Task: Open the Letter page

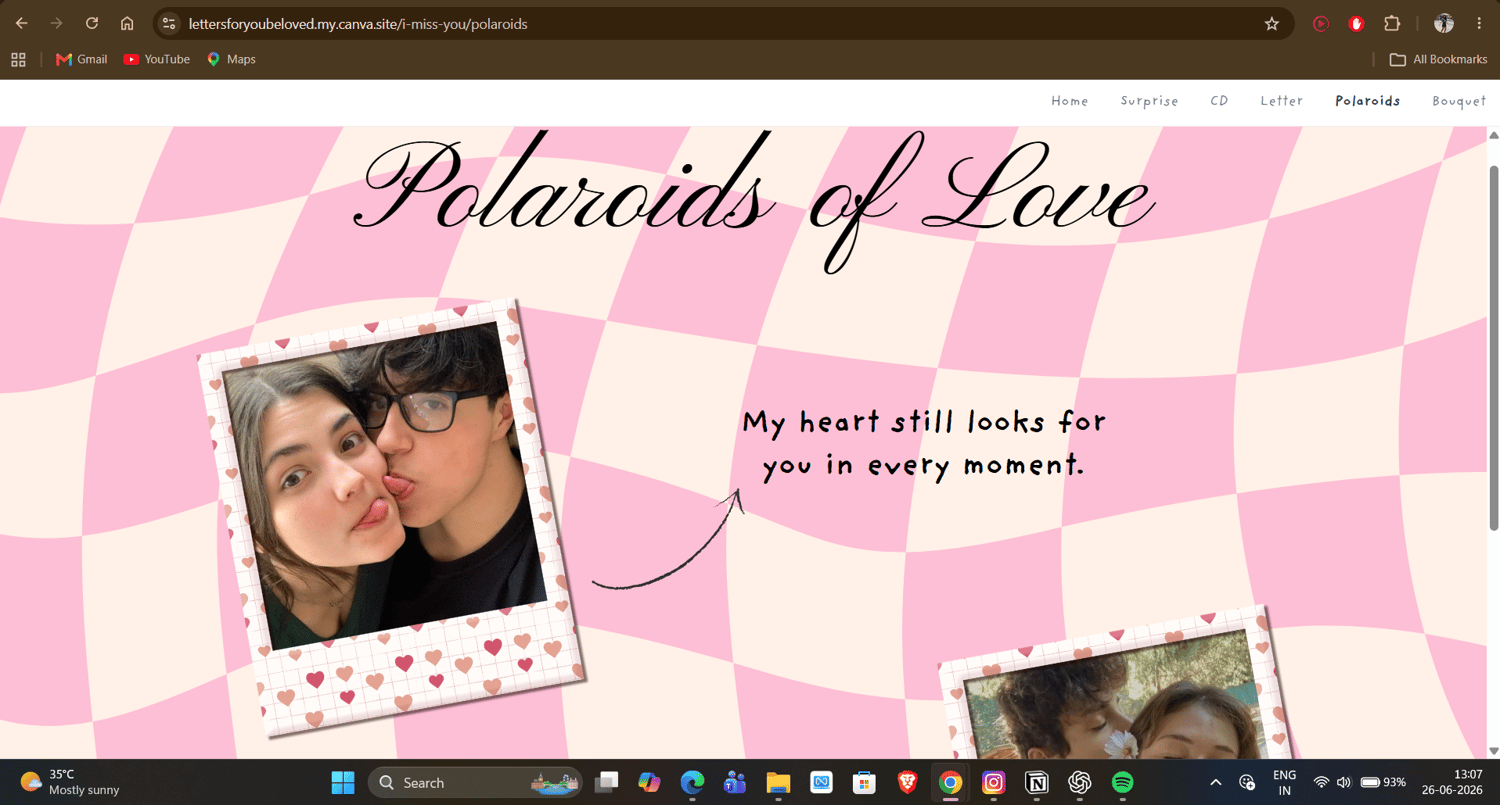Action: tap(1281, 101)
